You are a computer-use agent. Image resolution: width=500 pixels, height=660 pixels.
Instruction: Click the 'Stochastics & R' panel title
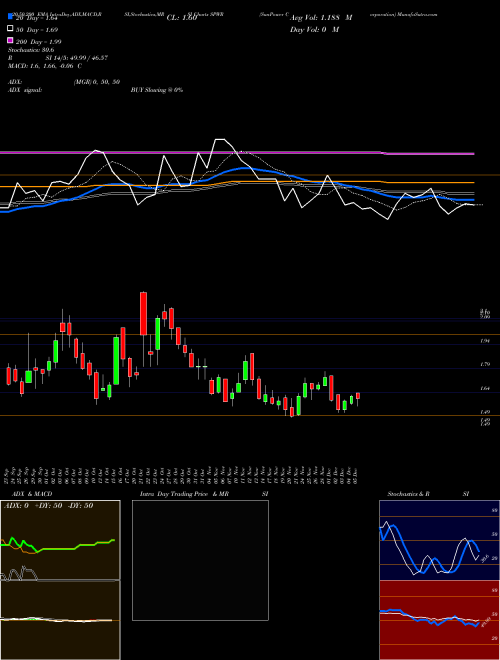pyautogui.click(x=409, y=494)
